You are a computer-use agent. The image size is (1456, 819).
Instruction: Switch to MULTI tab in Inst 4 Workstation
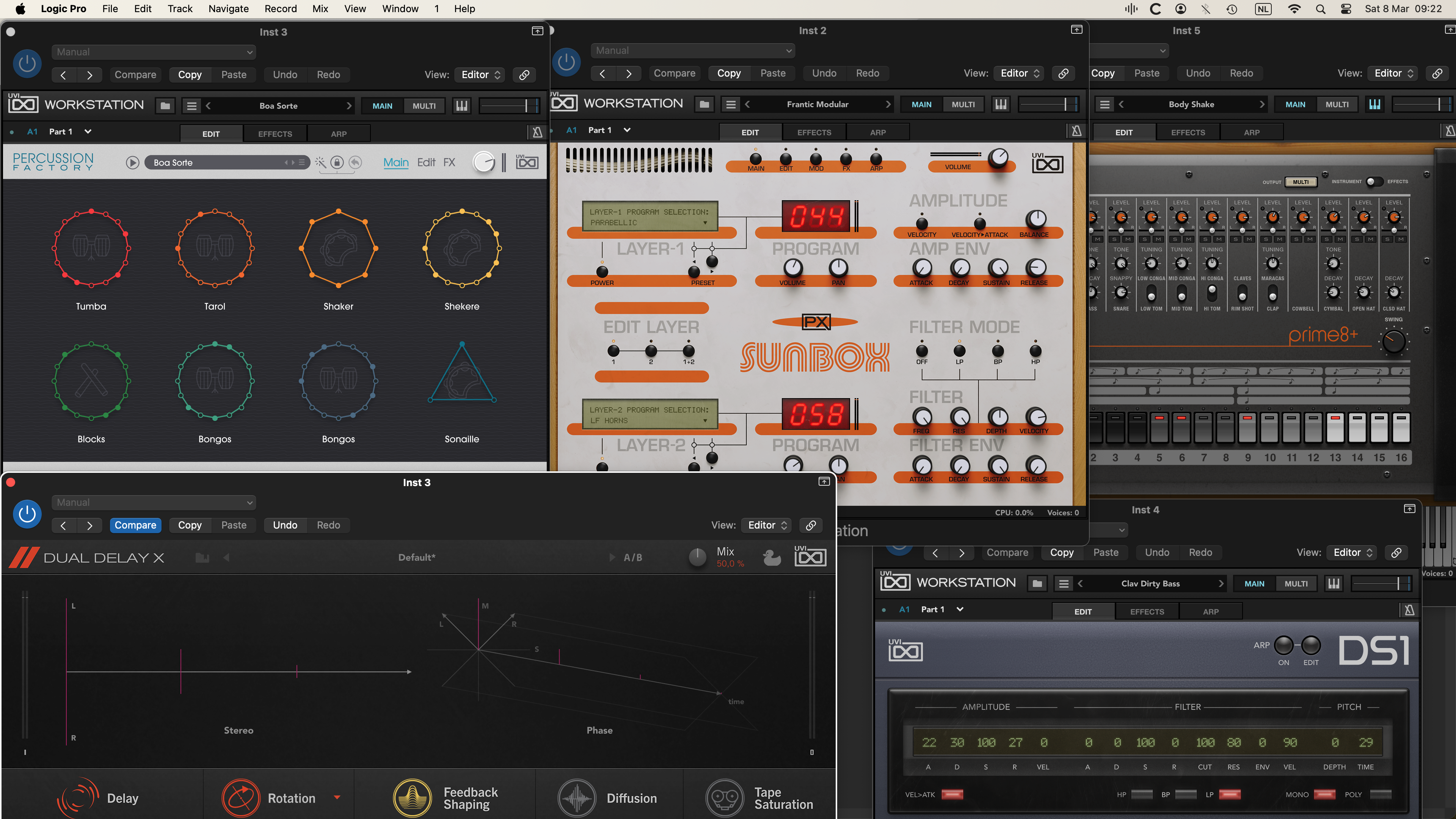pos(1296,584)
